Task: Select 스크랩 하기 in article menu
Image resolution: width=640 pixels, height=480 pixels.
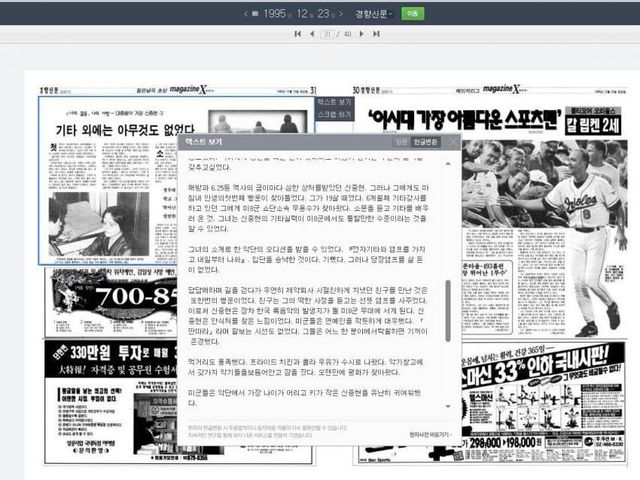Action: [334, 115]
